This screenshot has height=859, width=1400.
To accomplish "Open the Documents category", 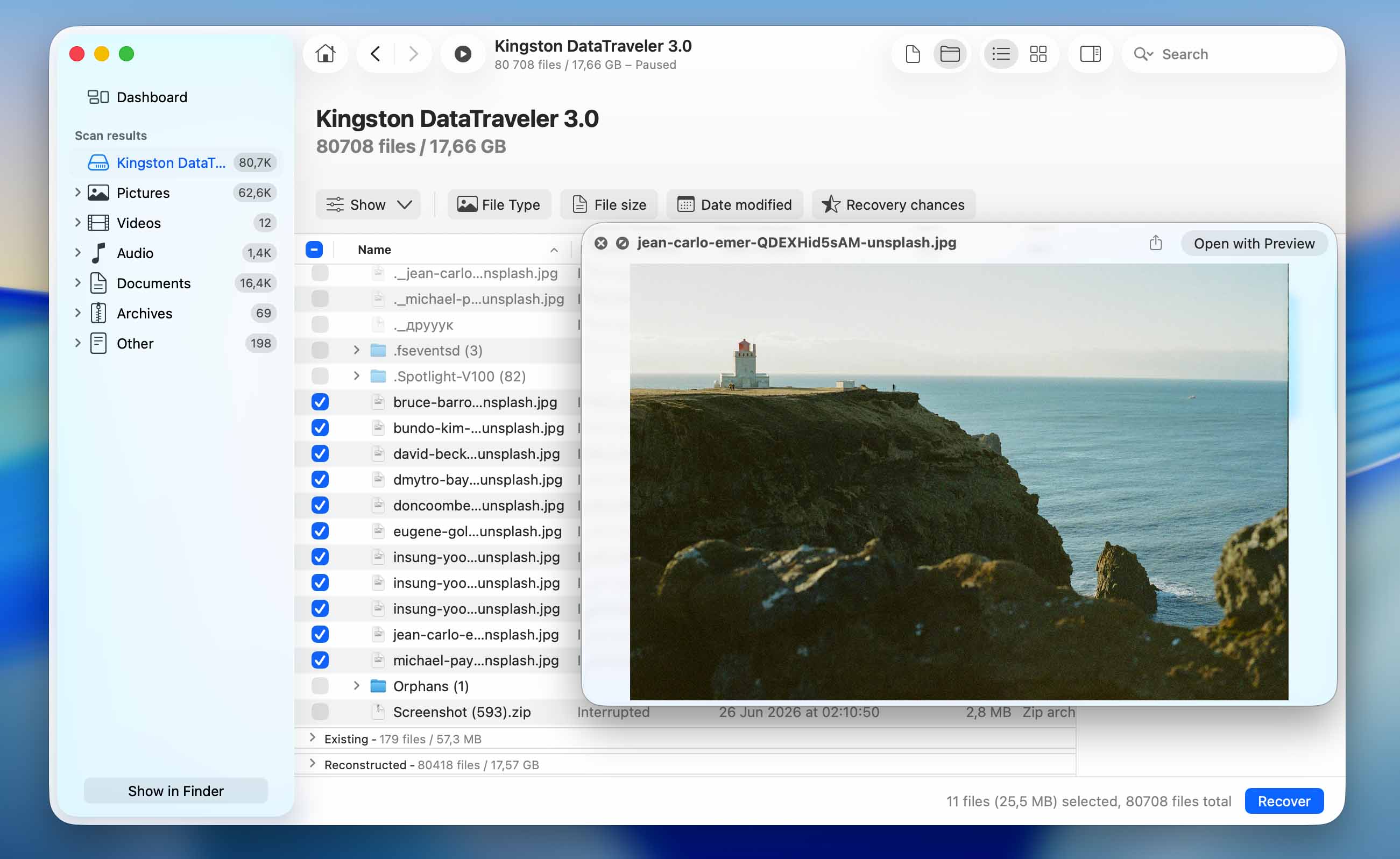I will pyautogui.click(x=175, y=283).
